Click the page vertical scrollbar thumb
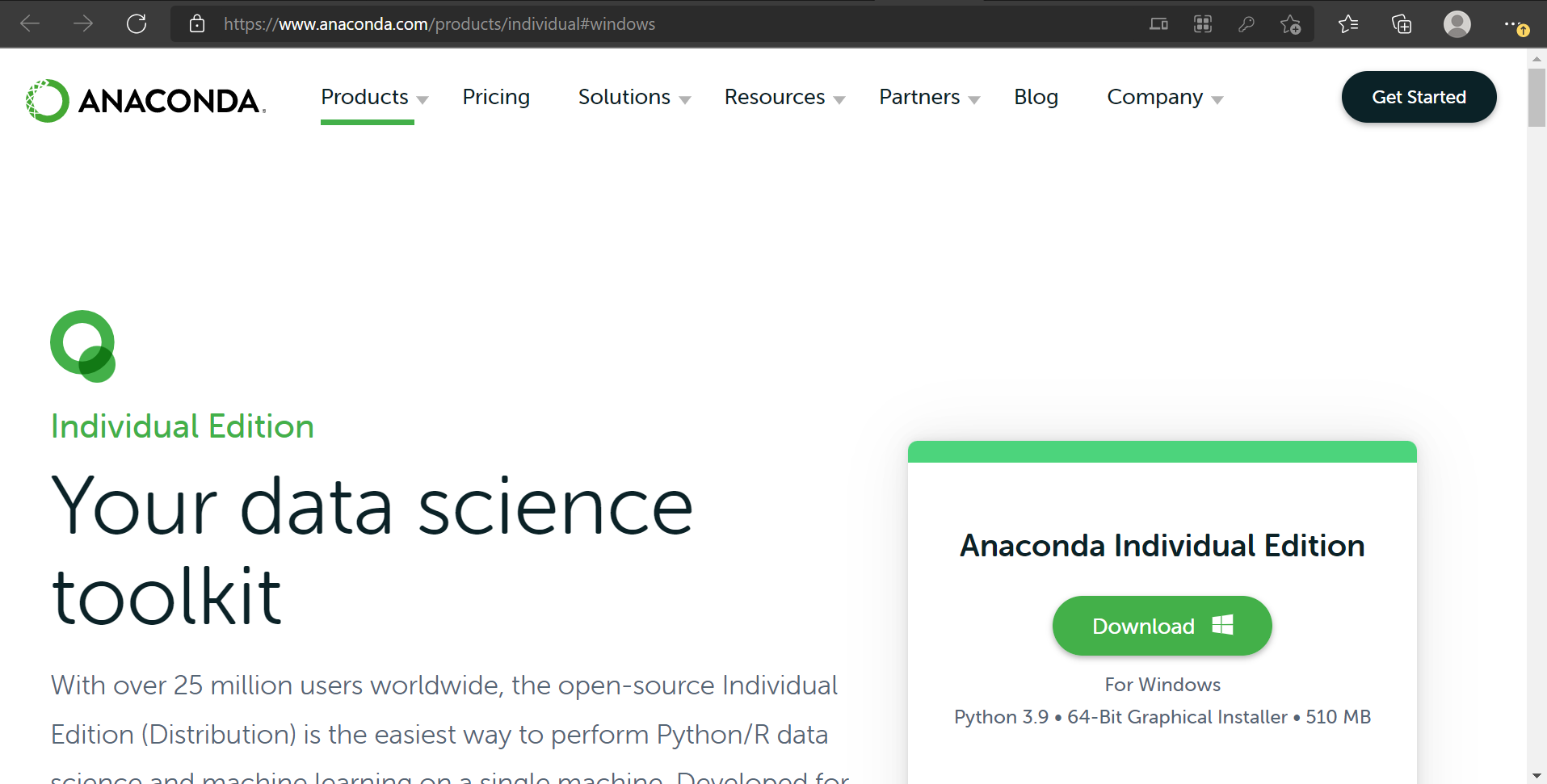 tap(1536, 97)
